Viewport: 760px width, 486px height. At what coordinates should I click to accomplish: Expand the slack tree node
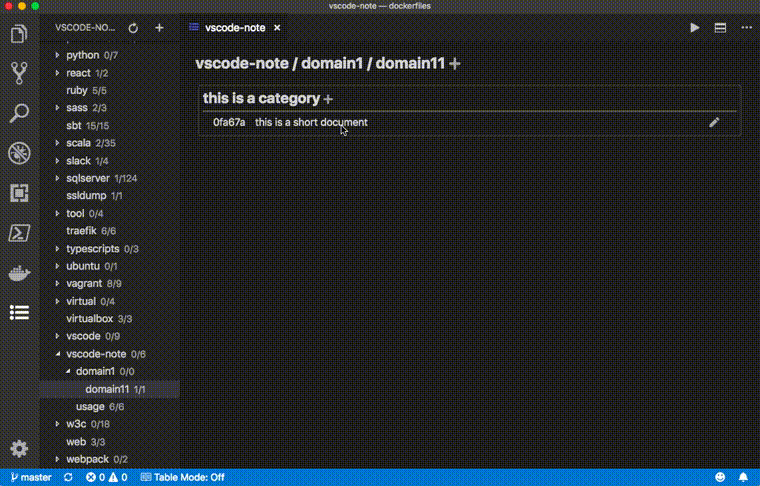57,160
